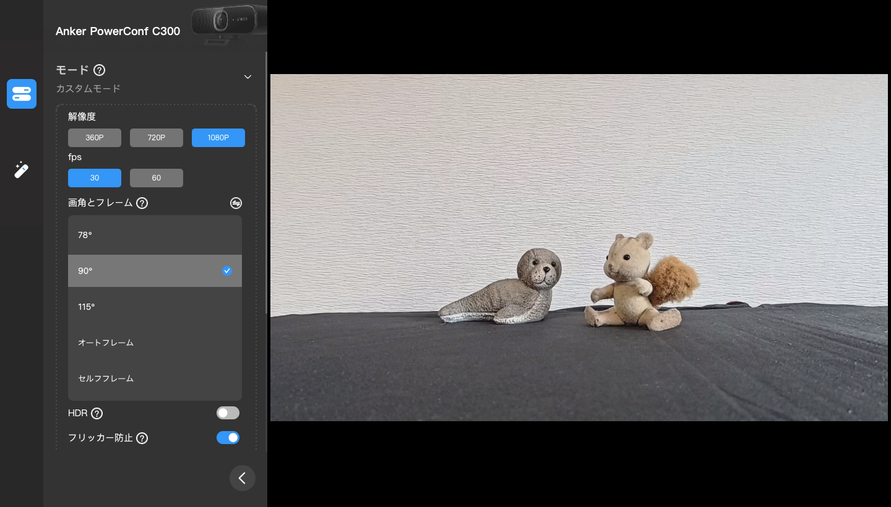Open the image adjustment wand icon
Viewport: 891px width, 507px height.
tap(21, 170)
